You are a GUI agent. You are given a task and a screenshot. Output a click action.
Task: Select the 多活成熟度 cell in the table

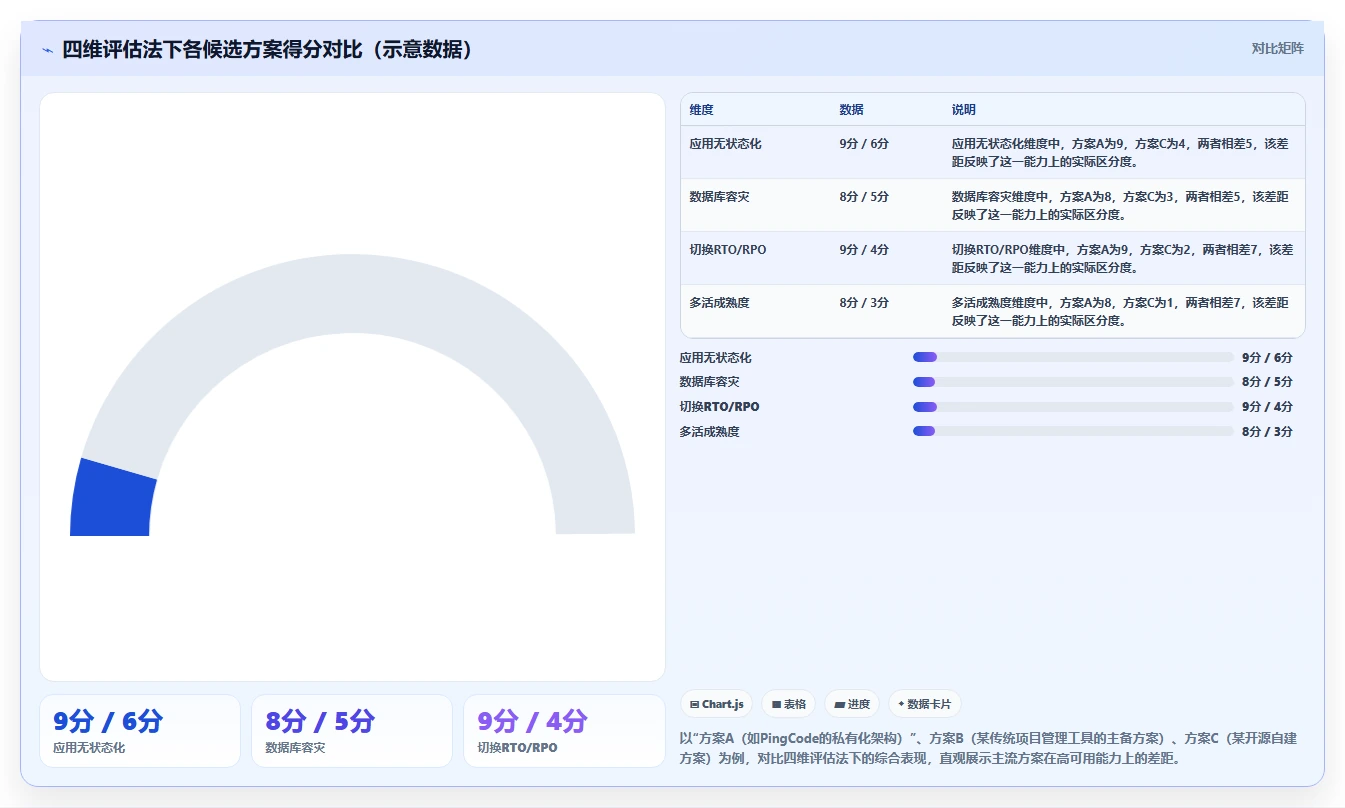coord(719,303)
